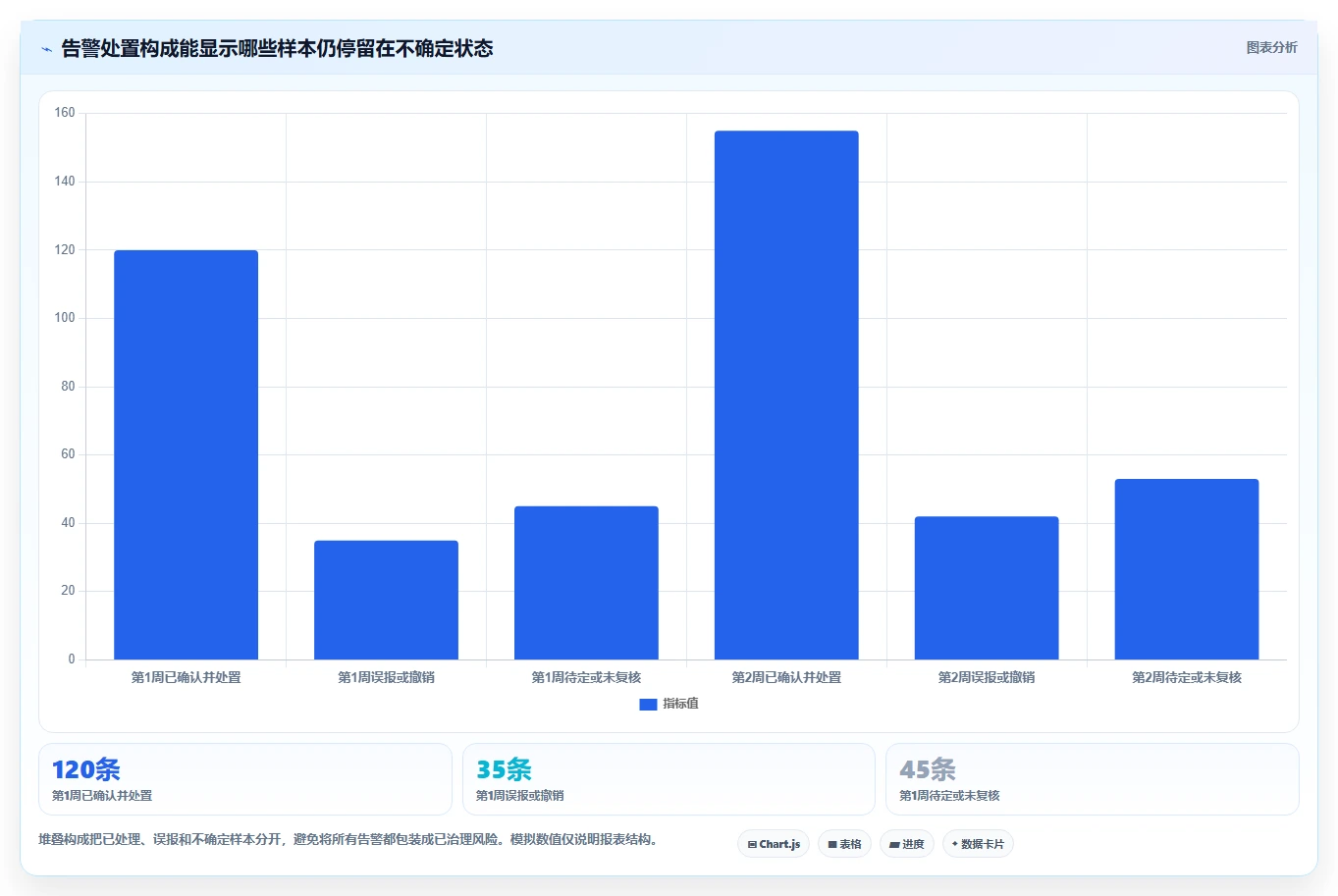The image size is (1338, 896).
Task: Click x-axis label 第1周待定或未复核
Action: [586, 677]
